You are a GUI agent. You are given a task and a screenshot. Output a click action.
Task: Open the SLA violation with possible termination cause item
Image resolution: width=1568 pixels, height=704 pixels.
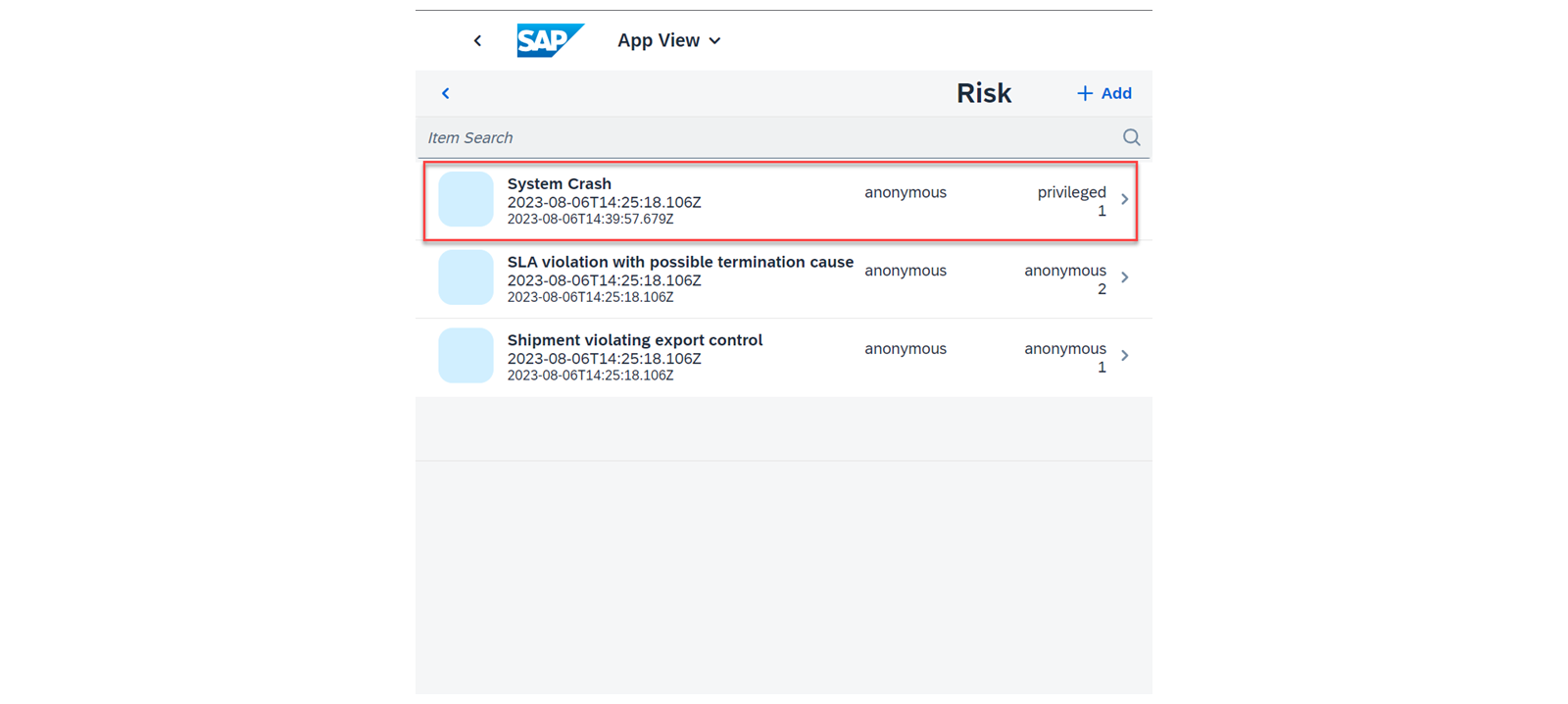(x=783, y=278)
